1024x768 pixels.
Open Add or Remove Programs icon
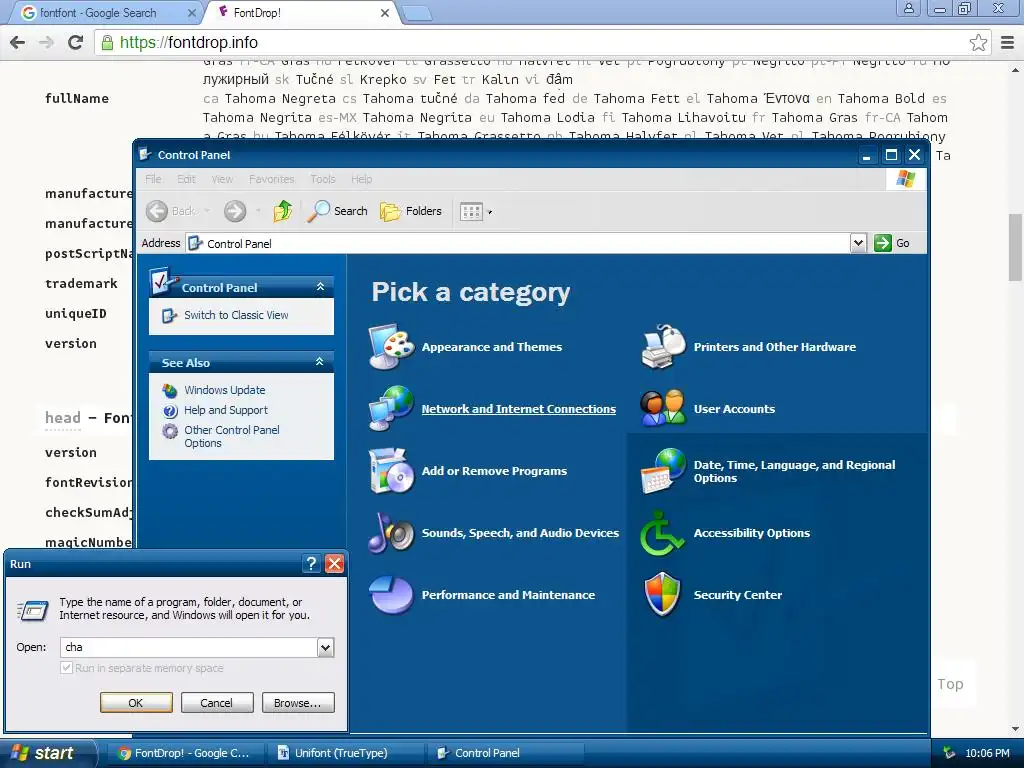click(x=391, y=471)
